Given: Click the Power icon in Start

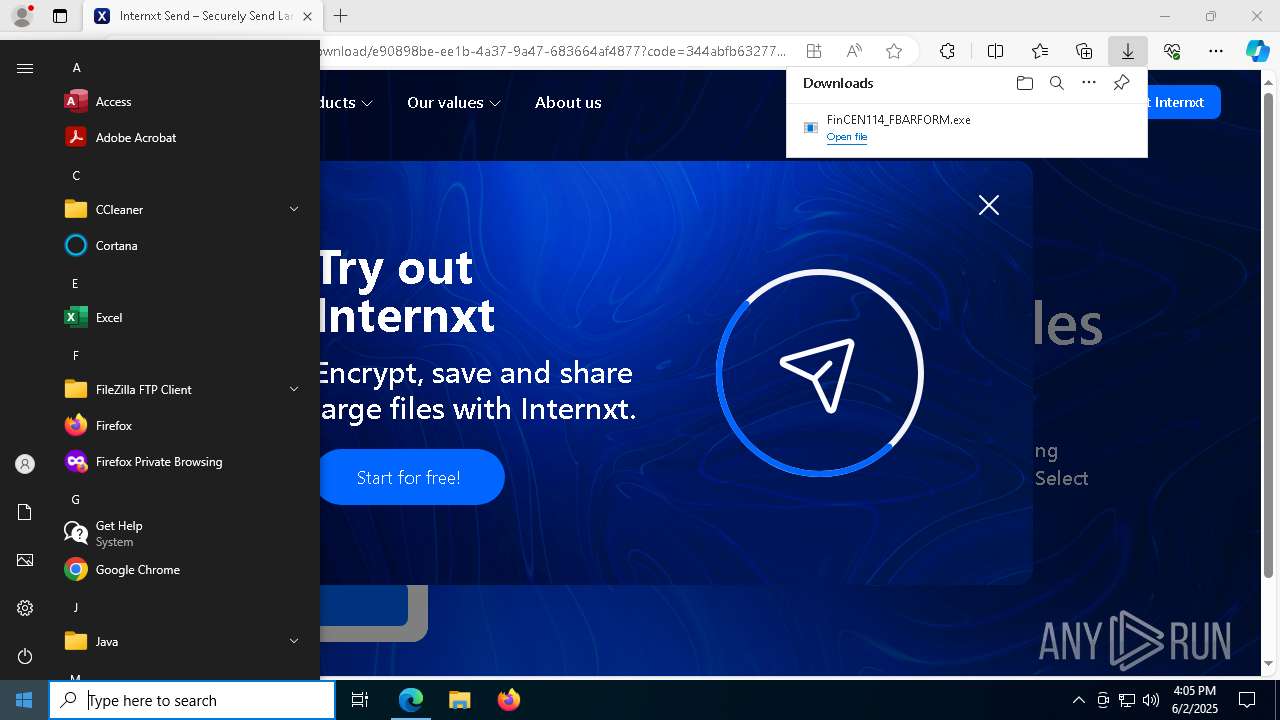Looking at the screenshot, I should (25, 656).
